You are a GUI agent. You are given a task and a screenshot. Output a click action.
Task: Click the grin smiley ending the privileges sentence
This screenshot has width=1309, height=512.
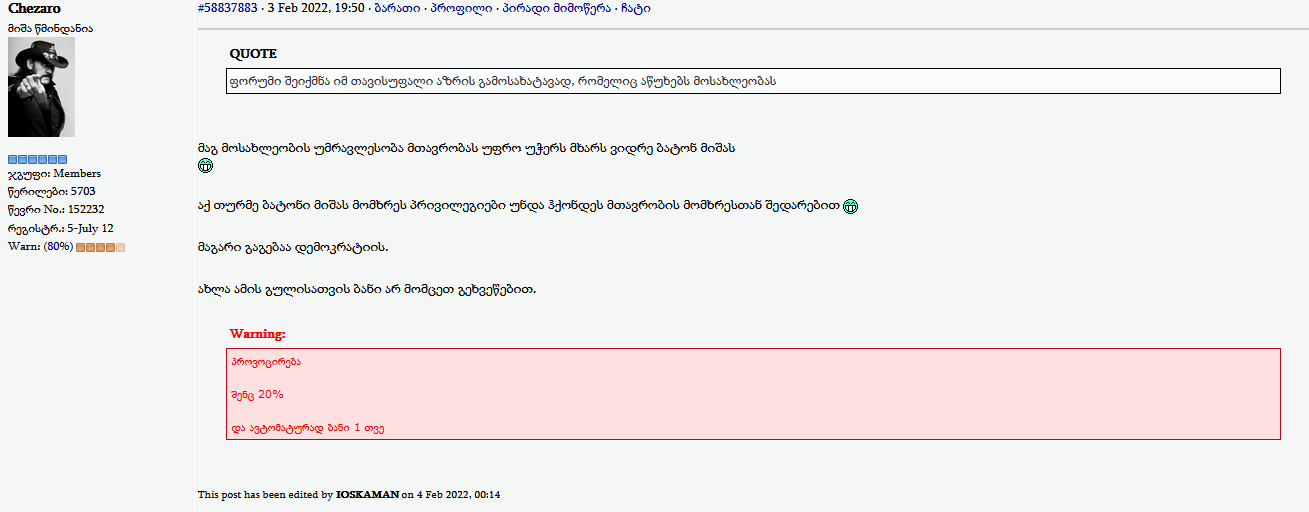click(851, 207)
